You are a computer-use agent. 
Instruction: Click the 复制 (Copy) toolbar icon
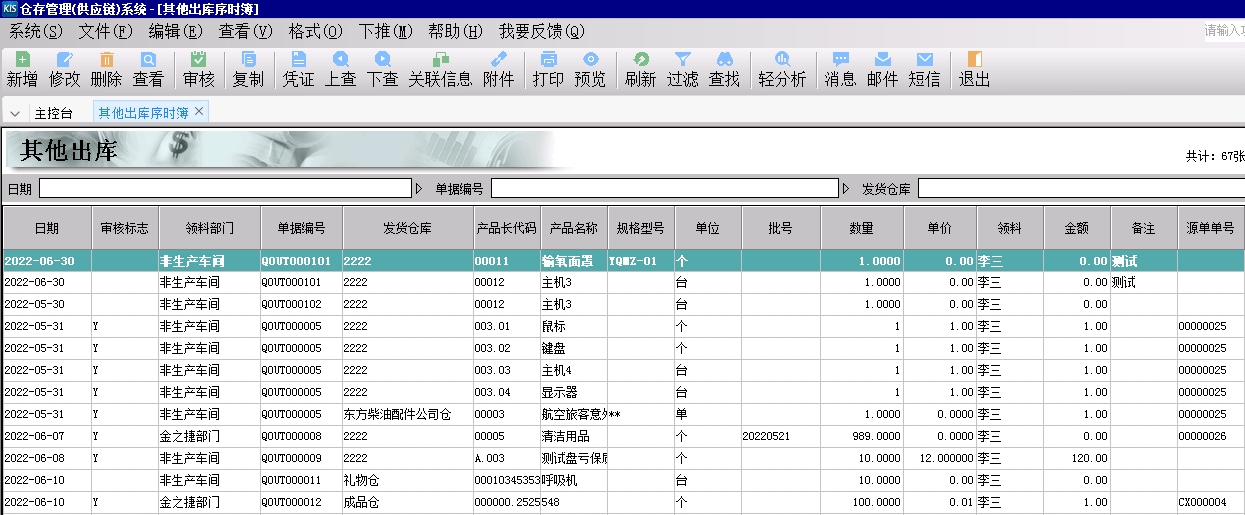(x=248, y=69)
